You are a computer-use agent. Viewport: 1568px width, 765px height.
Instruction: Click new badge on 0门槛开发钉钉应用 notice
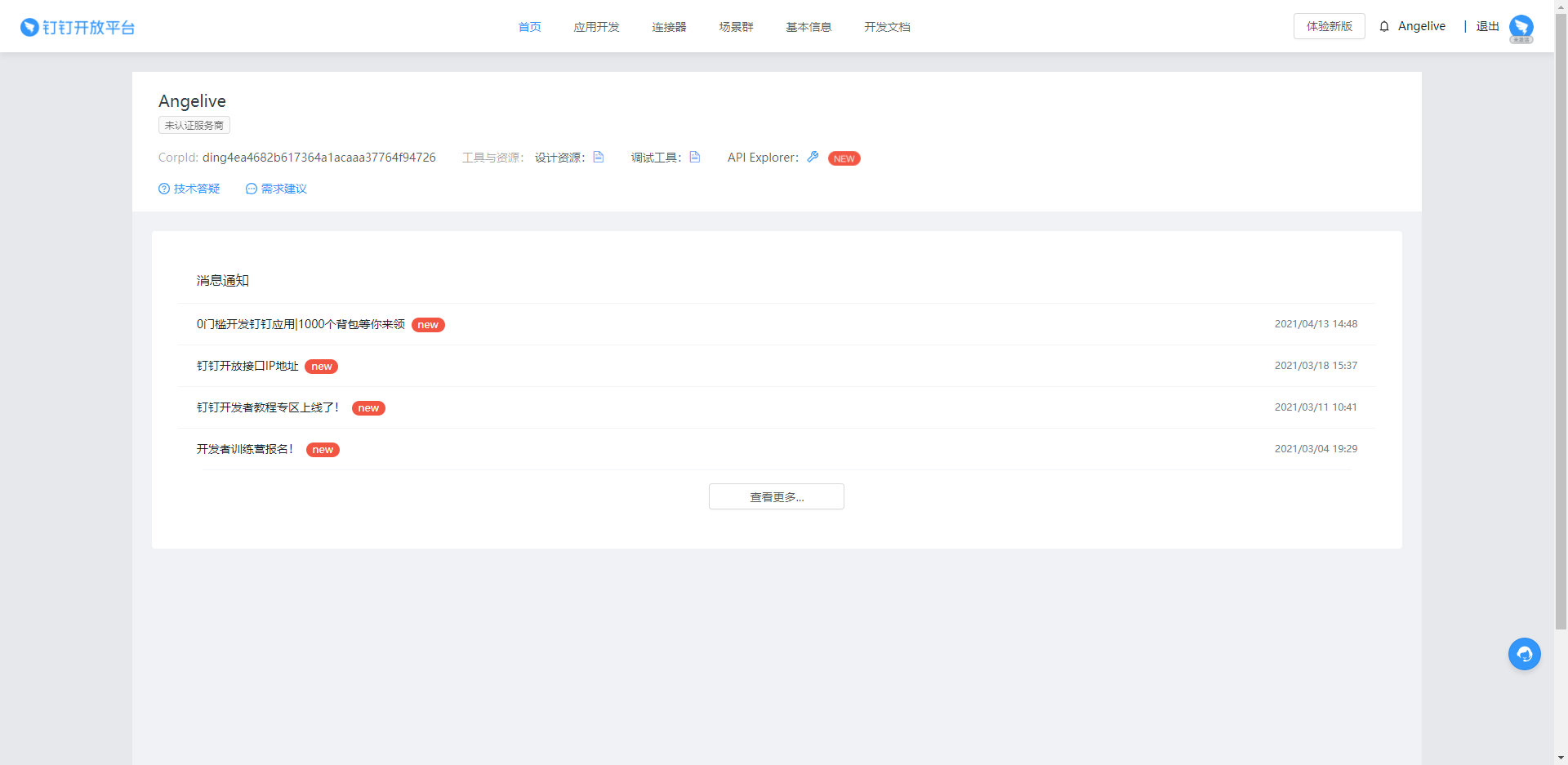point(428,325)
